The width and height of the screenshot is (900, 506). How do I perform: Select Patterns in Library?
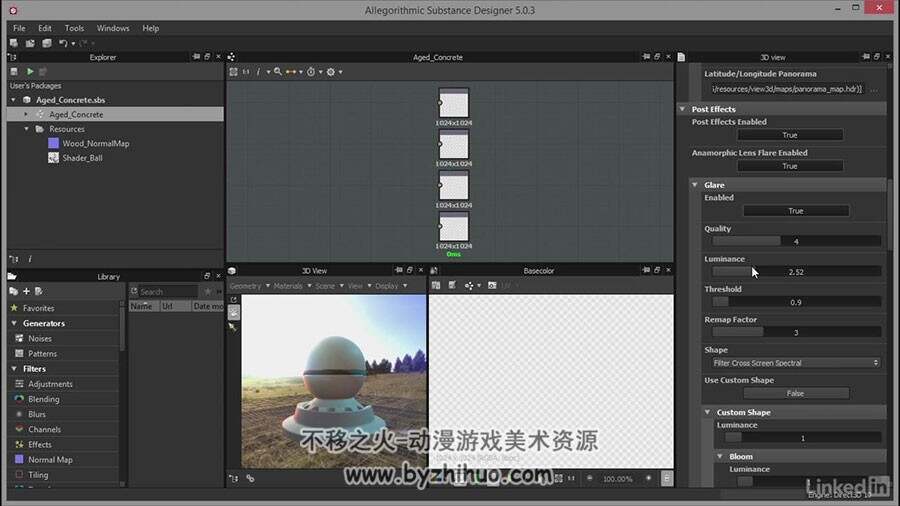[42, 354]
